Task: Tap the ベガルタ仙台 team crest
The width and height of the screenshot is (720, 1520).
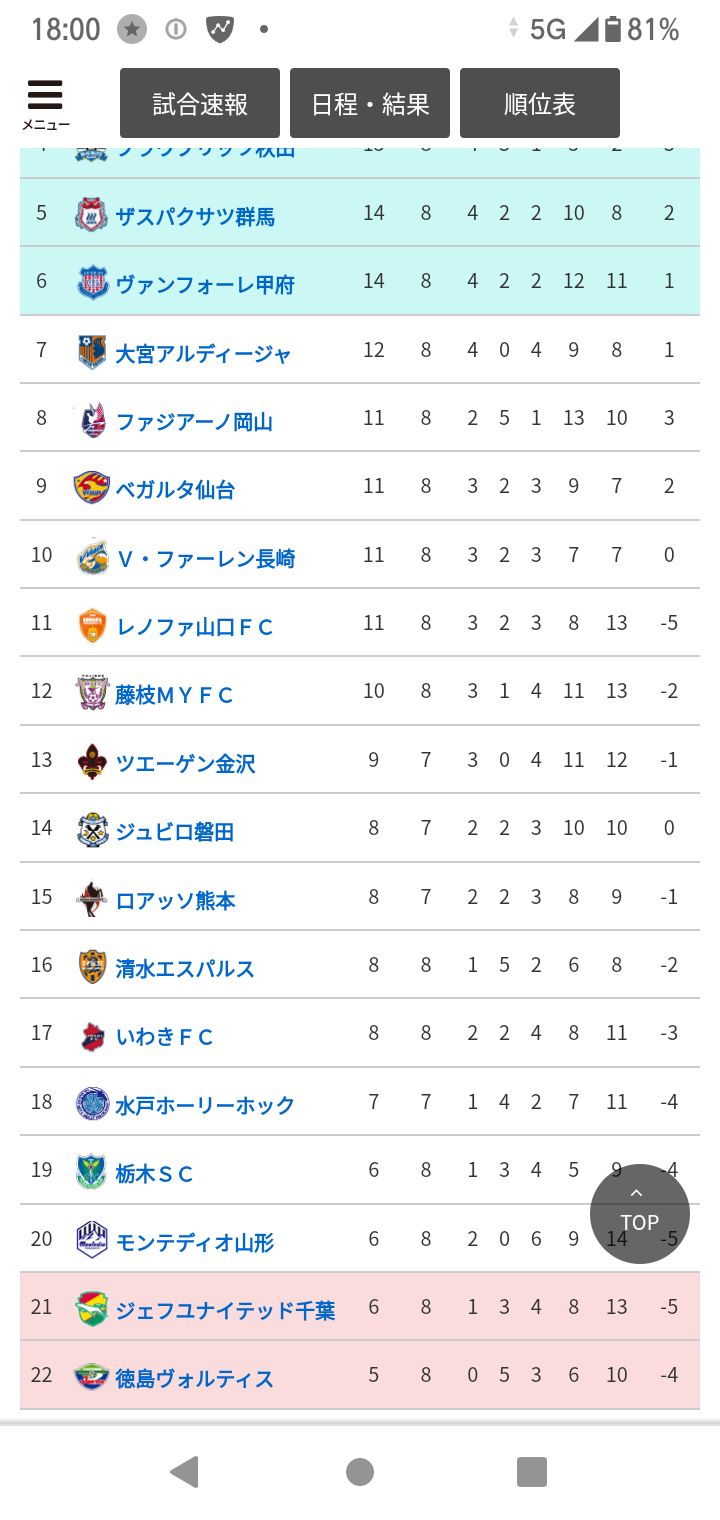Action: tap(92, 488)
